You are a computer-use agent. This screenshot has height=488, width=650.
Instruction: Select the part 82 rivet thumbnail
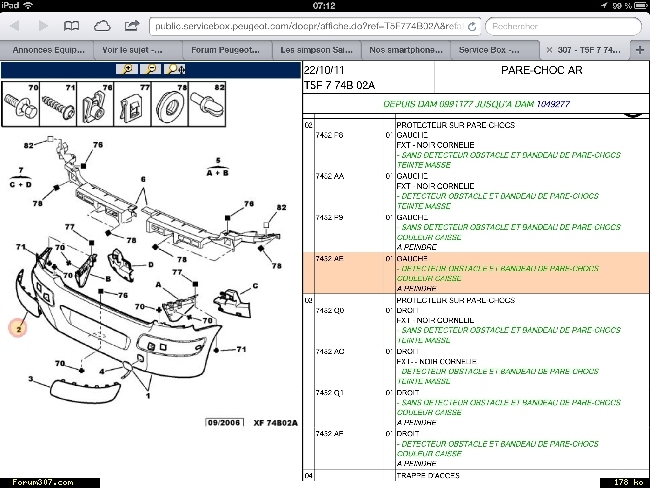(207, 104)
